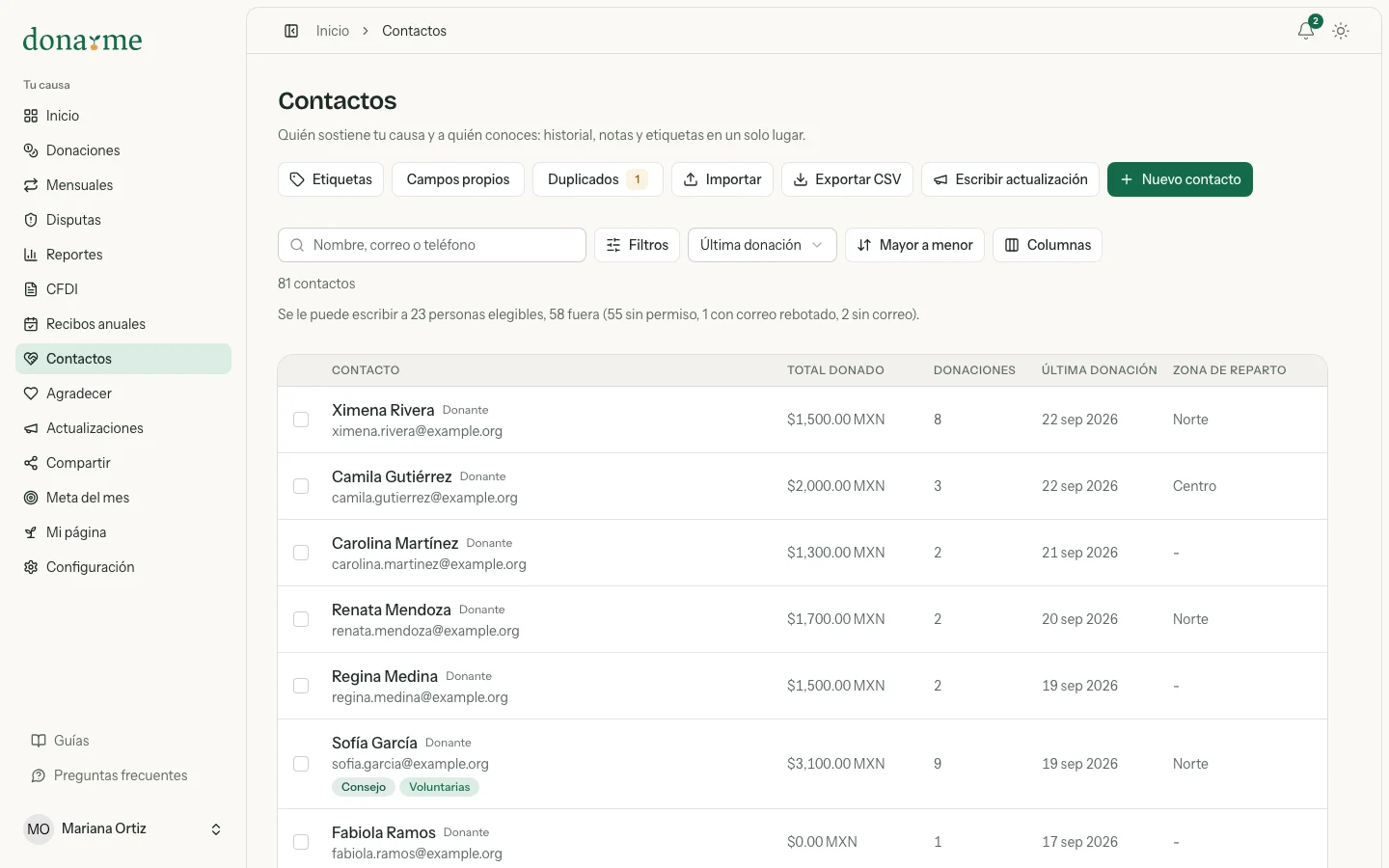1389x868 pixels.
Task: Click Exportar CSV
Action: tap(847, 179)
